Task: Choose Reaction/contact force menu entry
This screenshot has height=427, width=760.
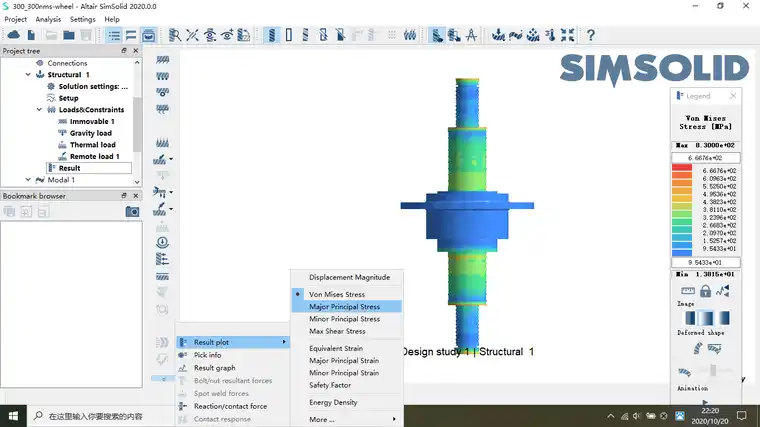Action: point(233,406)
